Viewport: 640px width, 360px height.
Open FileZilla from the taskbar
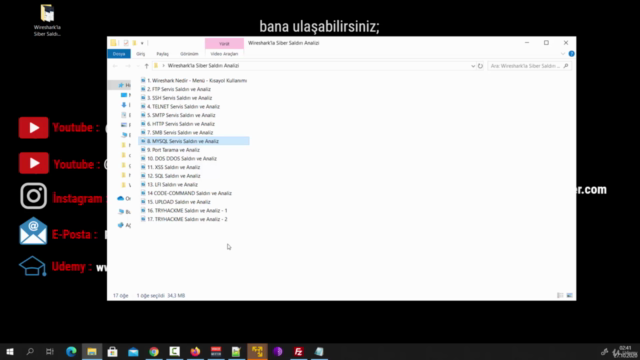pos(298,351)
